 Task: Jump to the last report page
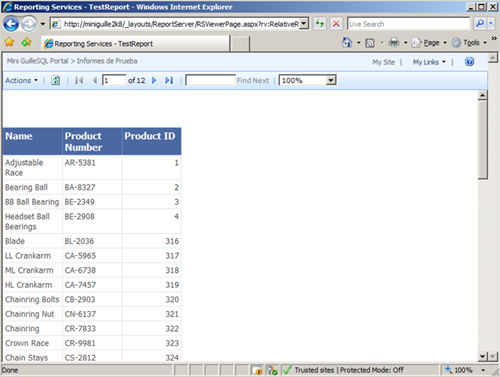(x=169, y=80)
